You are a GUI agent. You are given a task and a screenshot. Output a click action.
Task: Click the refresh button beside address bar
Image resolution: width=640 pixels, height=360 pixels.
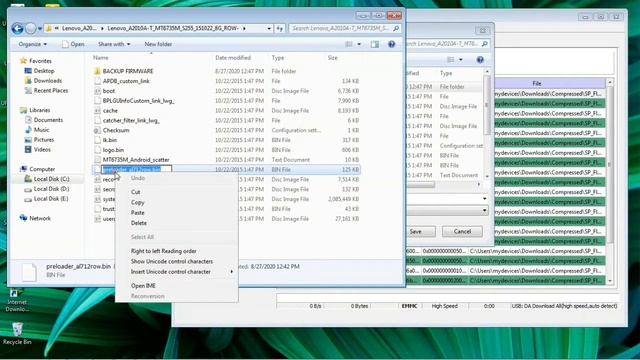tap(280, 29)
